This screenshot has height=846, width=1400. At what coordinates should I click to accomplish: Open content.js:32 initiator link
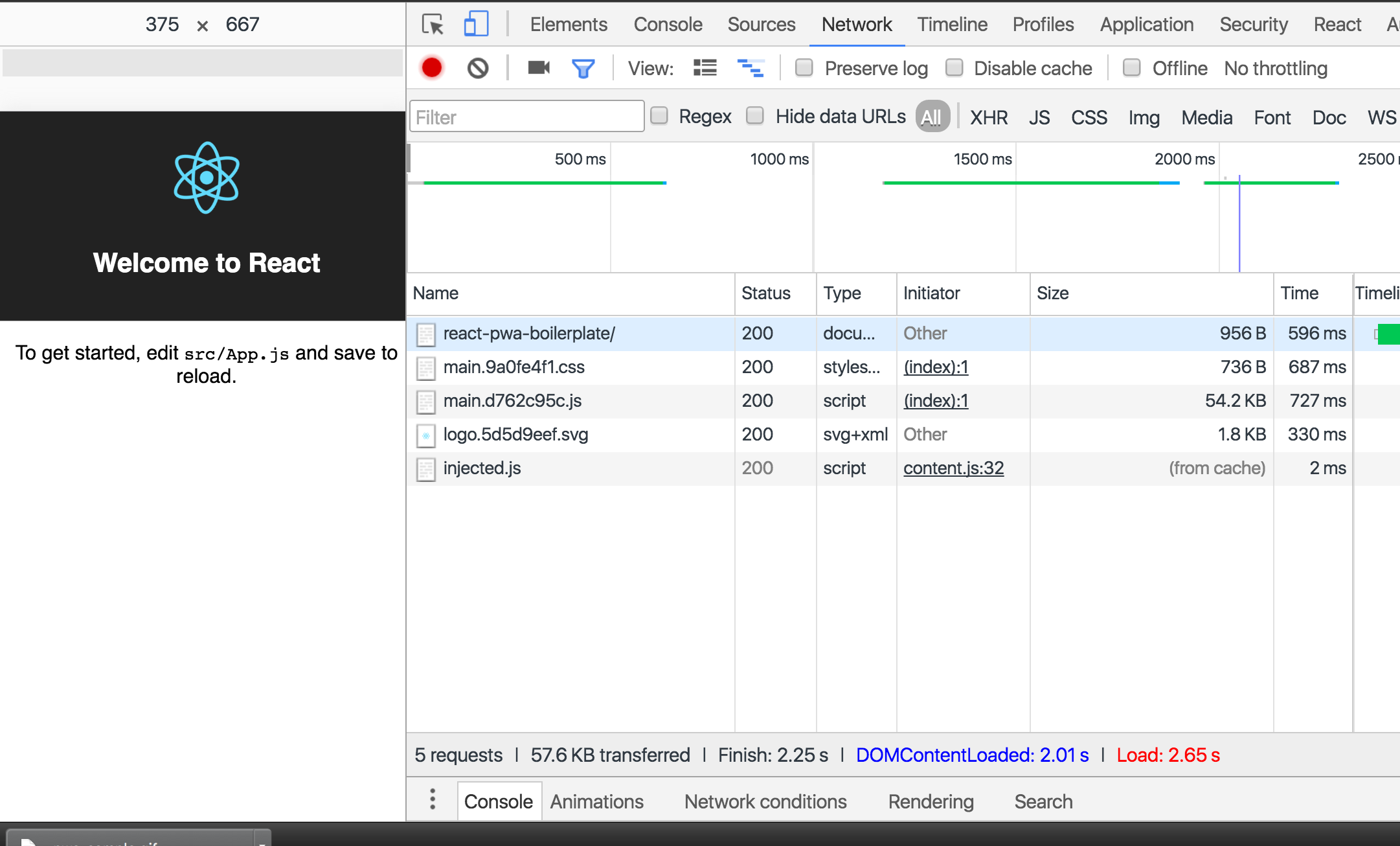(x=953, y=468)
